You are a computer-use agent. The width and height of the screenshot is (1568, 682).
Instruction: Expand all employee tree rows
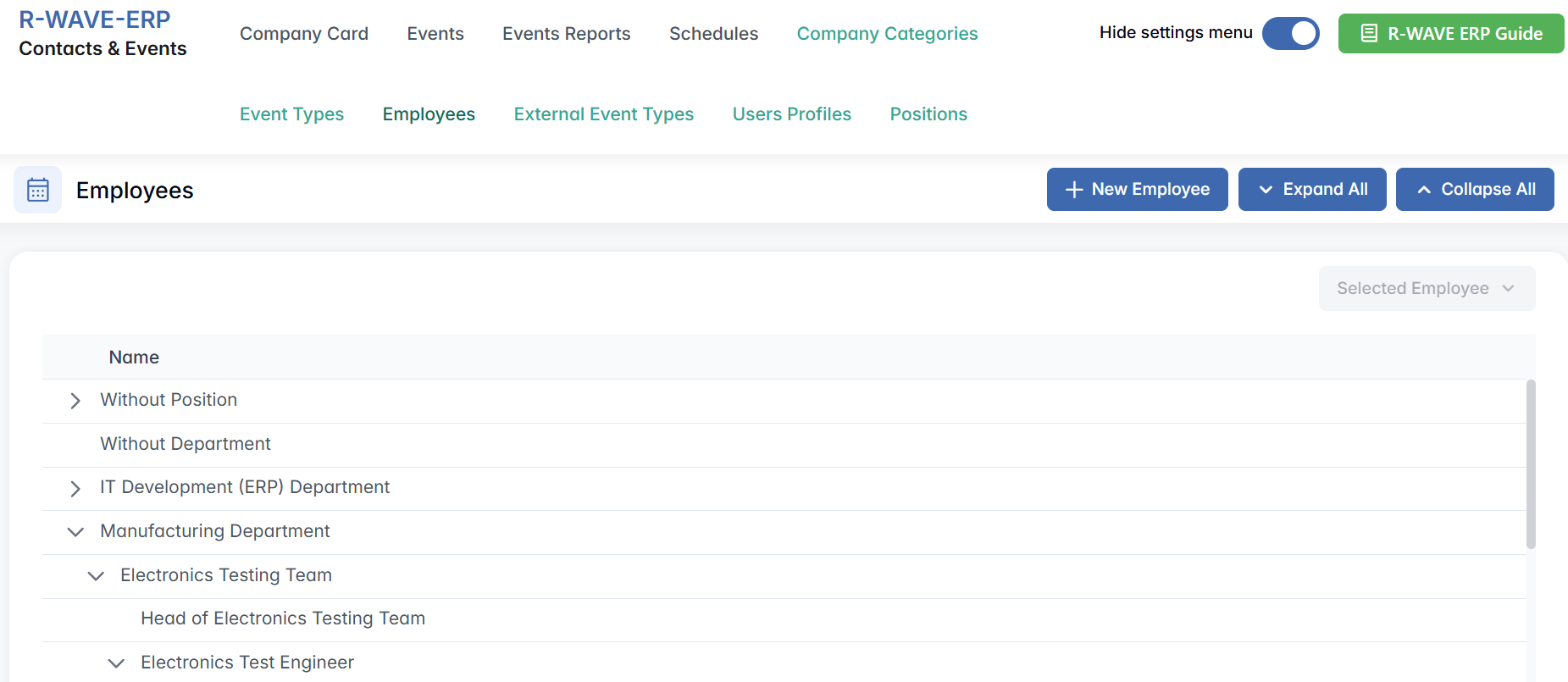[1311, 189]
